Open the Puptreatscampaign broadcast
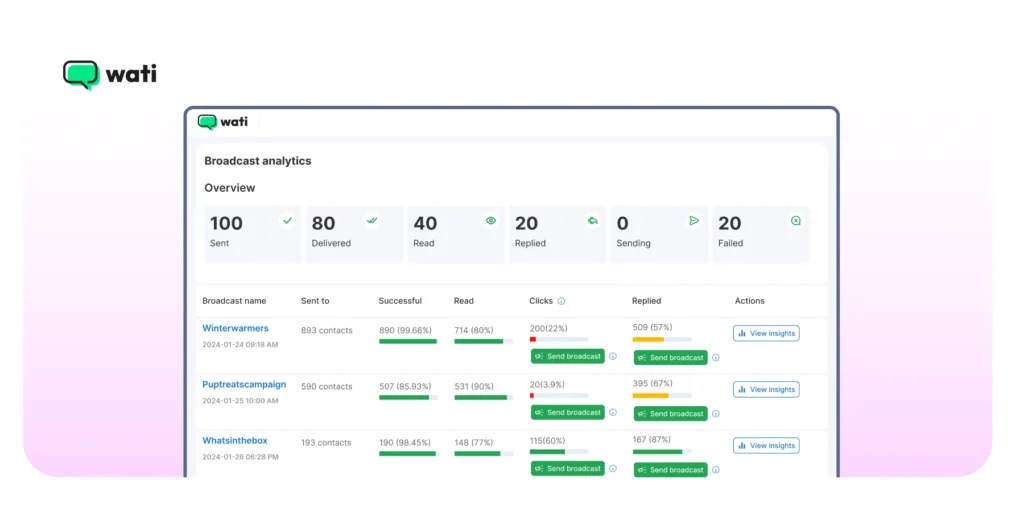Image resolution: width=1024 pixels, height=512 pixels. (x=244, y=385)
